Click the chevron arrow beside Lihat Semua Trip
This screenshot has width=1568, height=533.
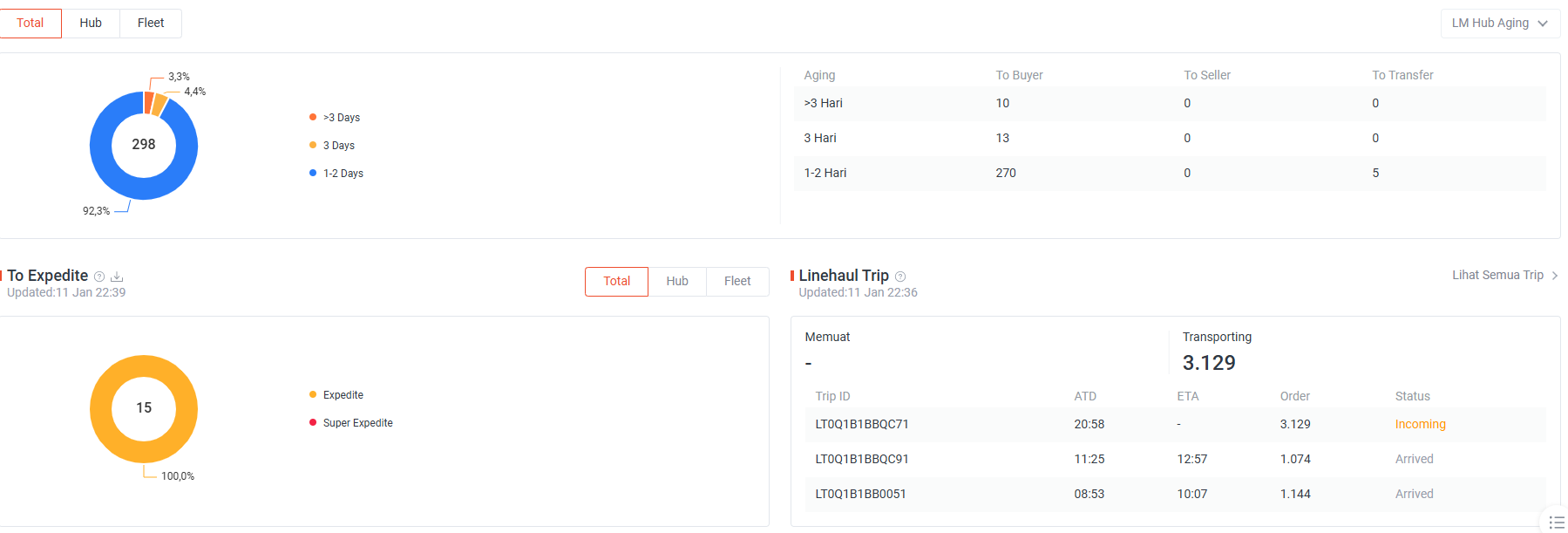click(1555, 276)
